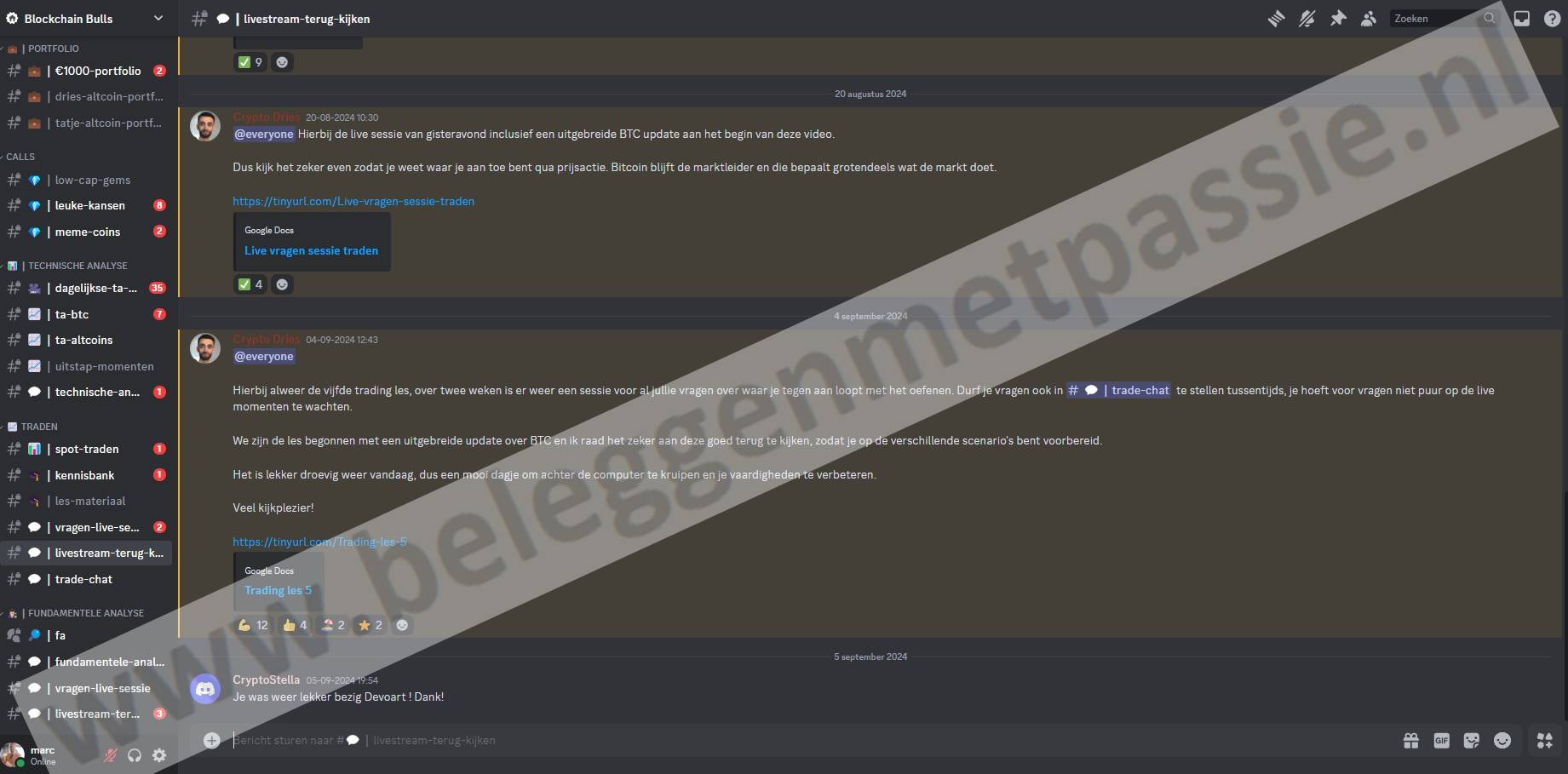The height and width of the screenshot is (774, 1568).
Task: Click the Zoeken search field
Action: point(1436,19)
